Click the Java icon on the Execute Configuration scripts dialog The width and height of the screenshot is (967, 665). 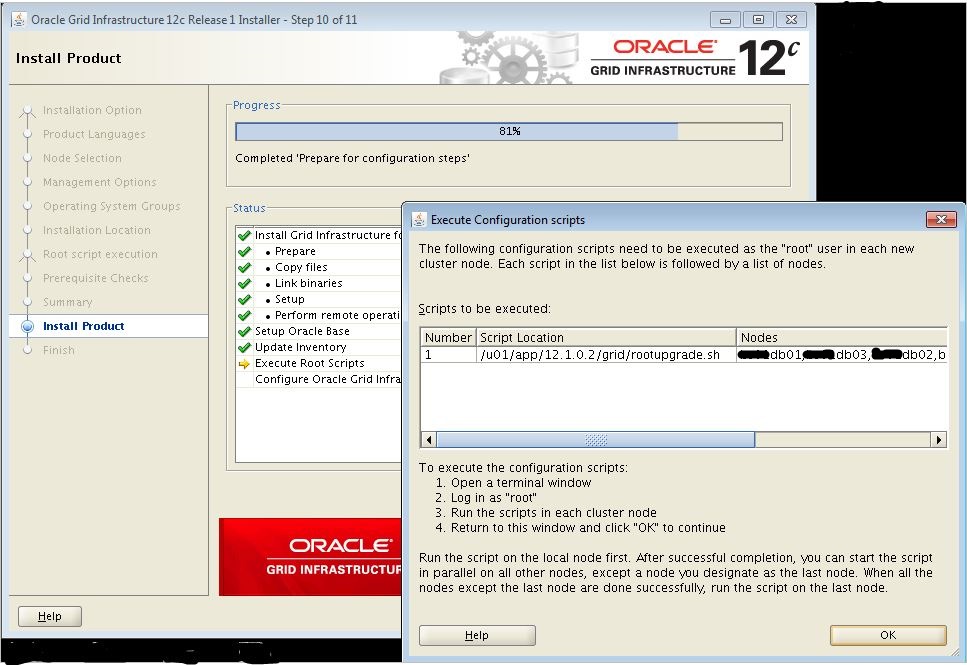[418, 219]
